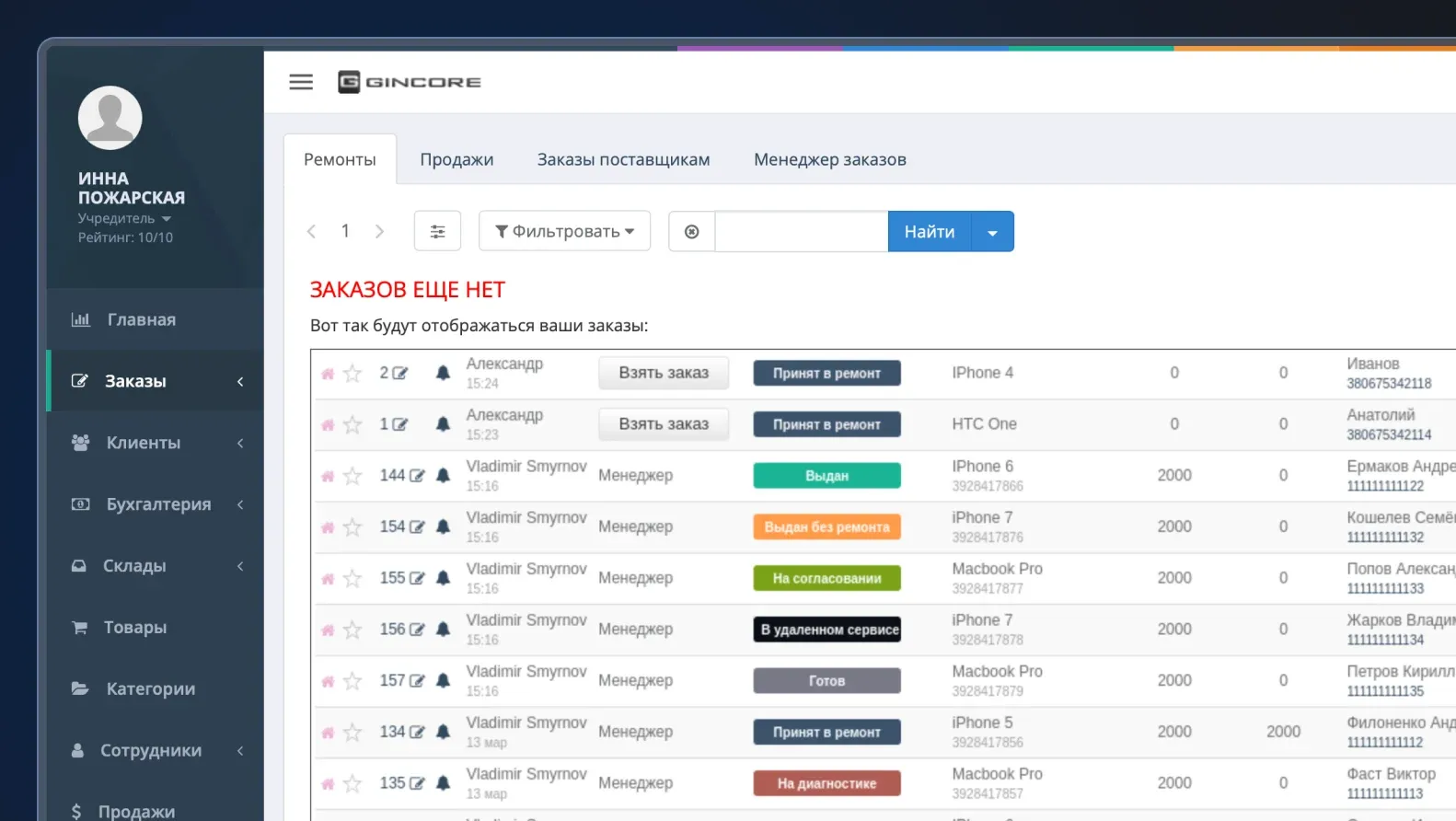Click the Выдан status badge
This screenshot has height=821, width=1456.
click(826, 476)
